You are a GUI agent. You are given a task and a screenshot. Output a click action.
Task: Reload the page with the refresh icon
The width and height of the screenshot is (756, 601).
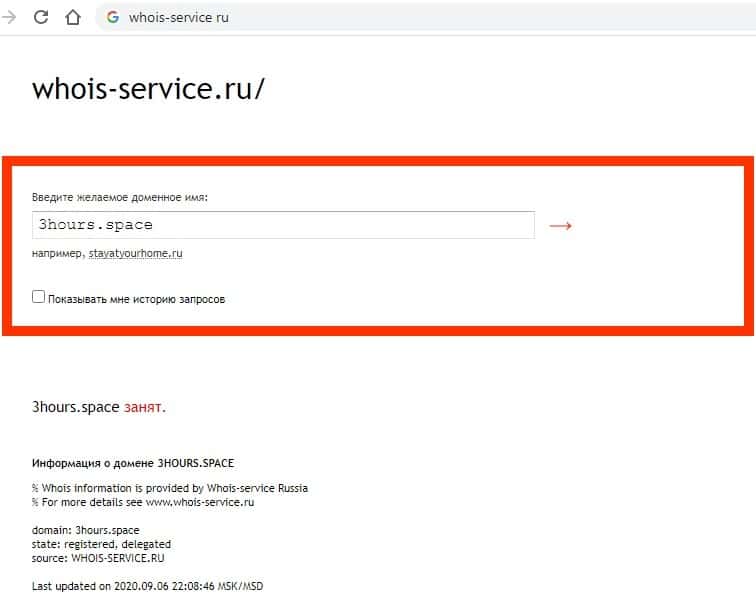(x=40, y=17)
